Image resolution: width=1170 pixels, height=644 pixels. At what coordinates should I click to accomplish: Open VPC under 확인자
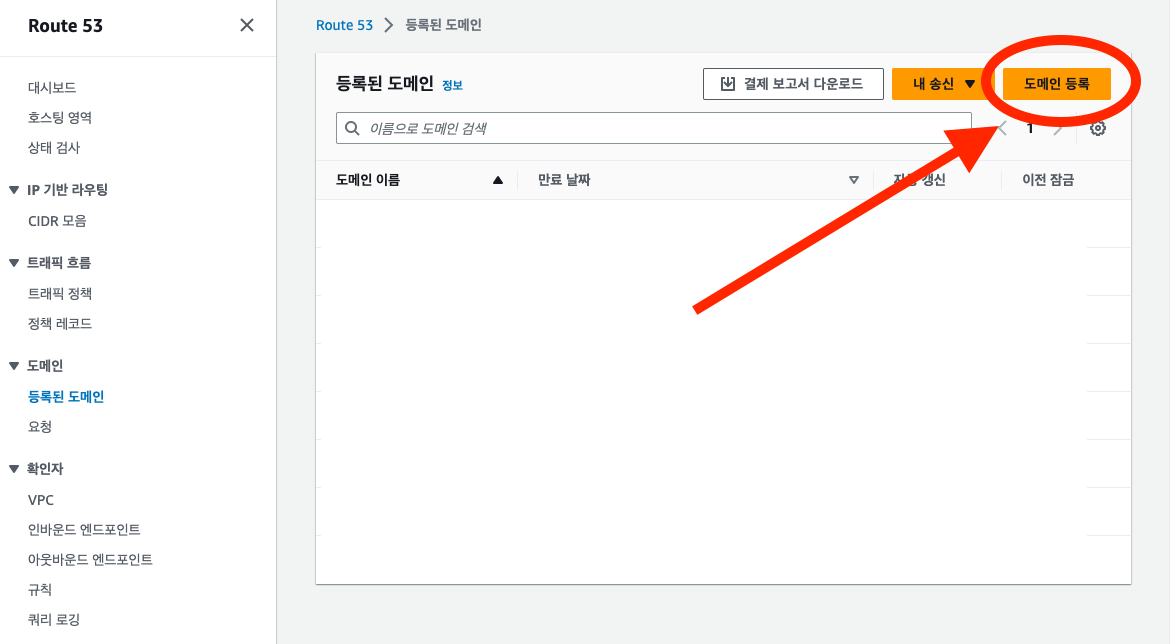click(x=40, y=500)
